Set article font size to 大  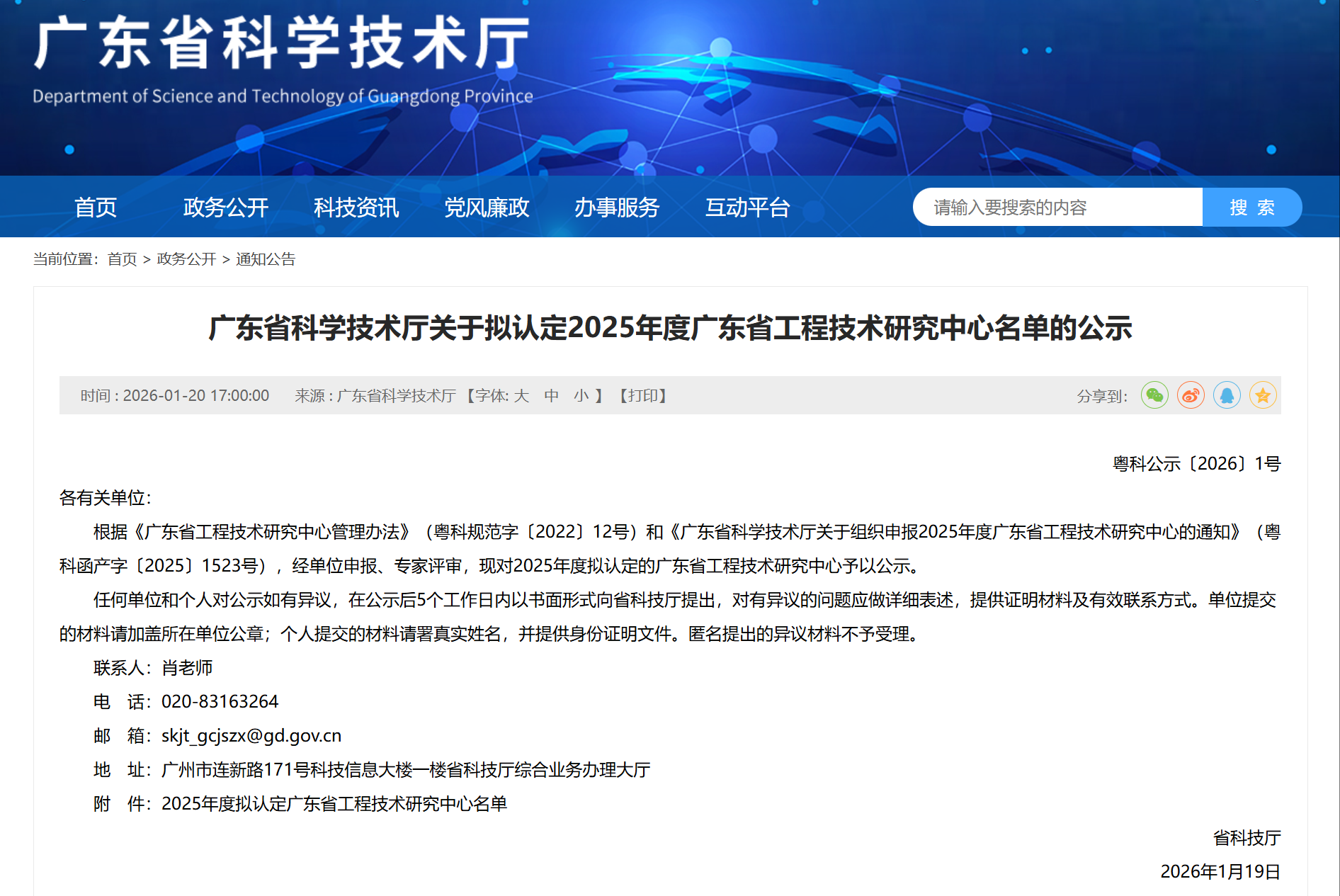[x=522, y=396]
